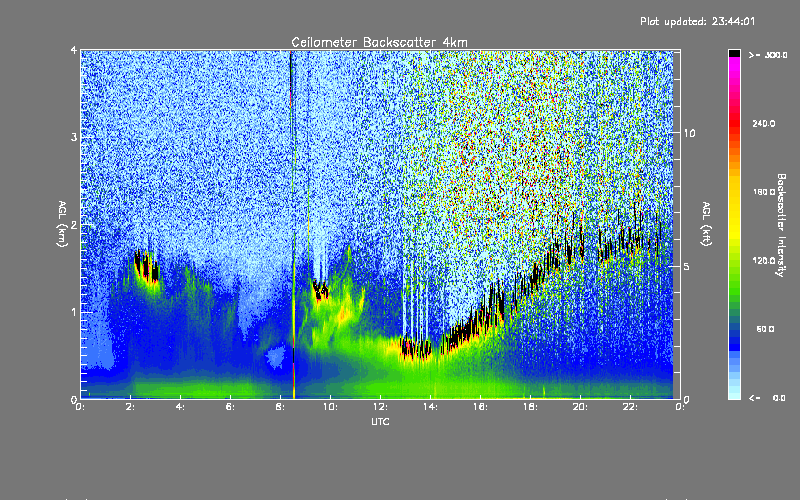The height and width of the screenshot is (500, 800).
Task: Click the "22:" tick on the UTC axis
Action: click(630, 407)
